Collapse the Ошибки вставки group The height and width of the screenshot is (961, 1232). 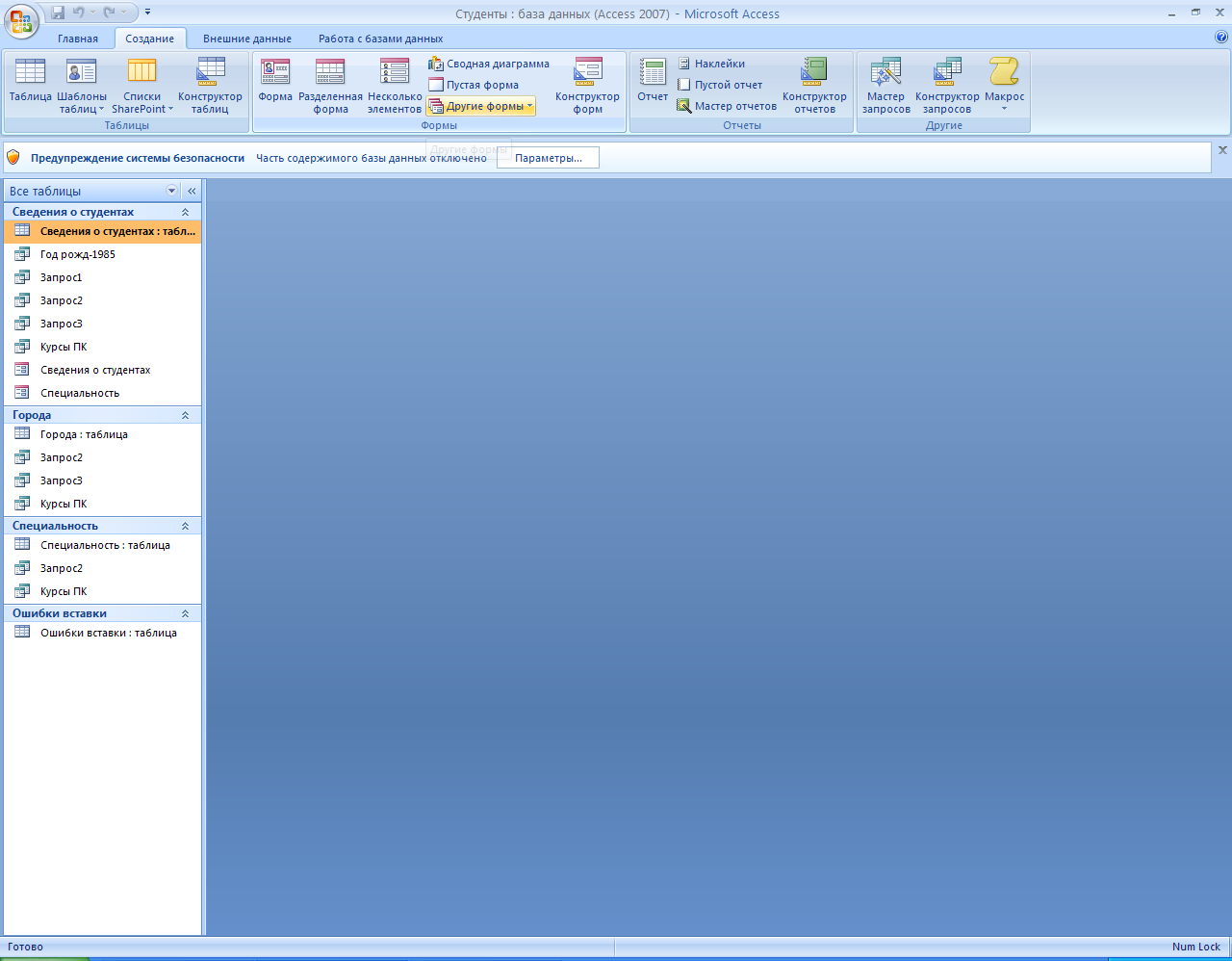tap(186, 613)
